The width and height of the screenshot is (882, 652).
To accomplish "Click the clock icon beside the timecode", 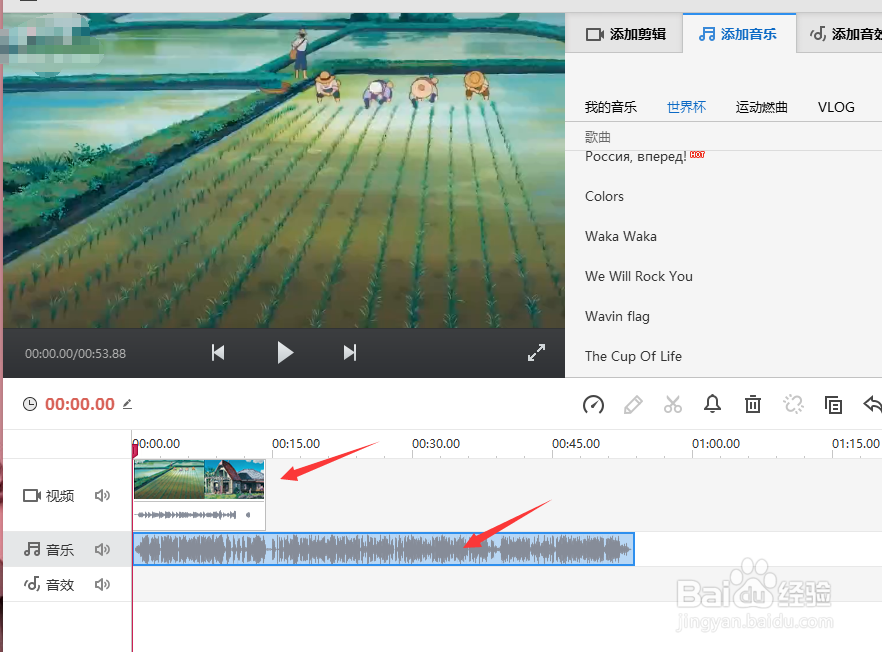I will point(30,404).
